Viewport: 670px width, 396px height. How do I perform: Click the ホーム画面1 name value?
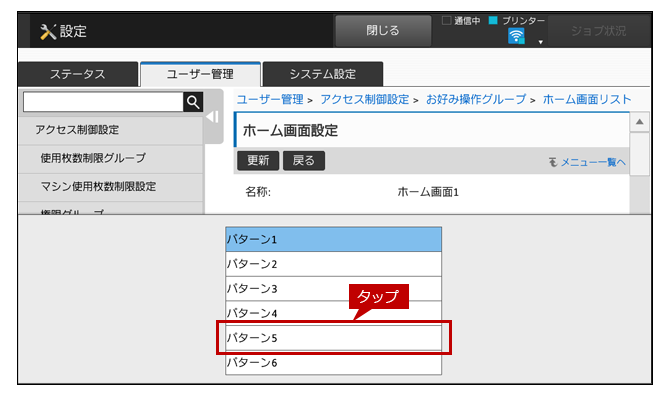point(428,192)
